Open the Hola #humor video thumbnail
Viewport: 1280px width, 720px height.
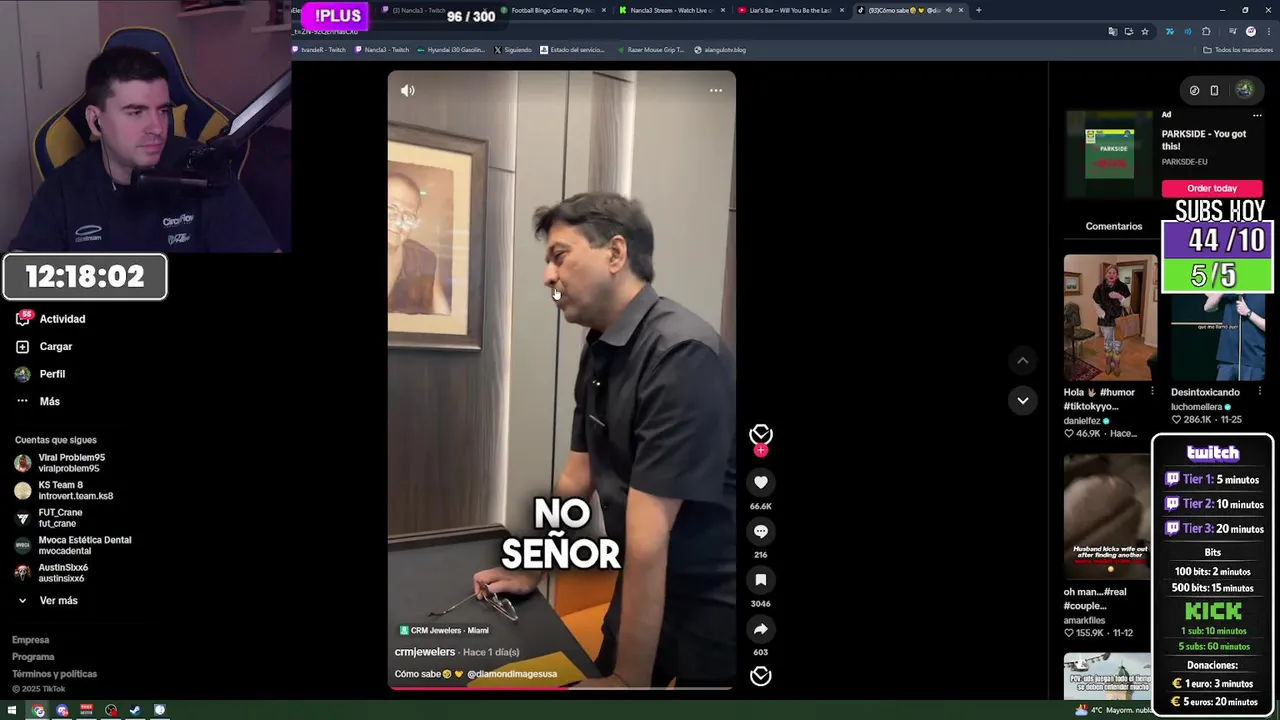pos(1110,317)
